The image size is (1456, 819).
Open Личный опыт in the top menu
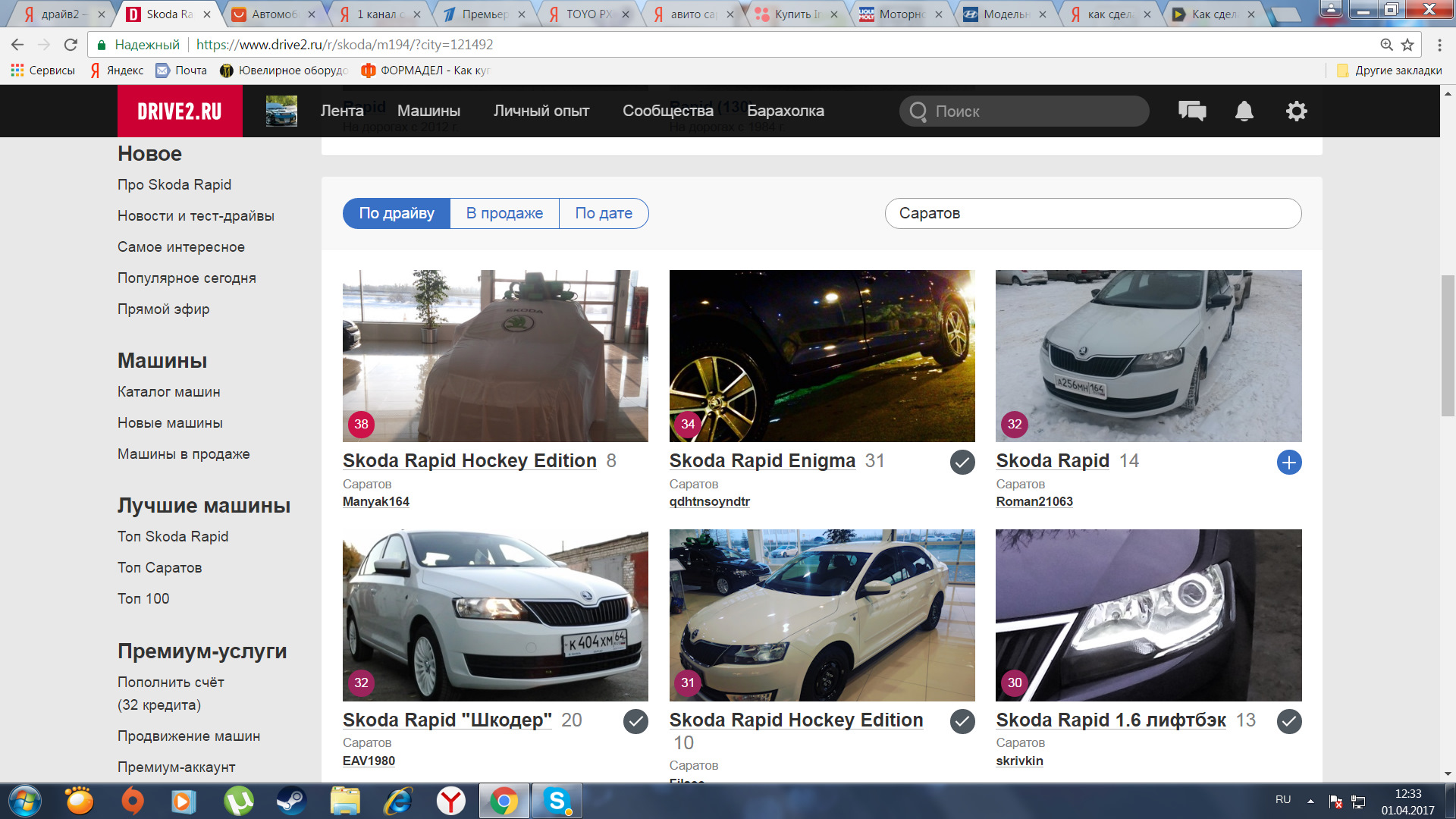coord(541,111)
